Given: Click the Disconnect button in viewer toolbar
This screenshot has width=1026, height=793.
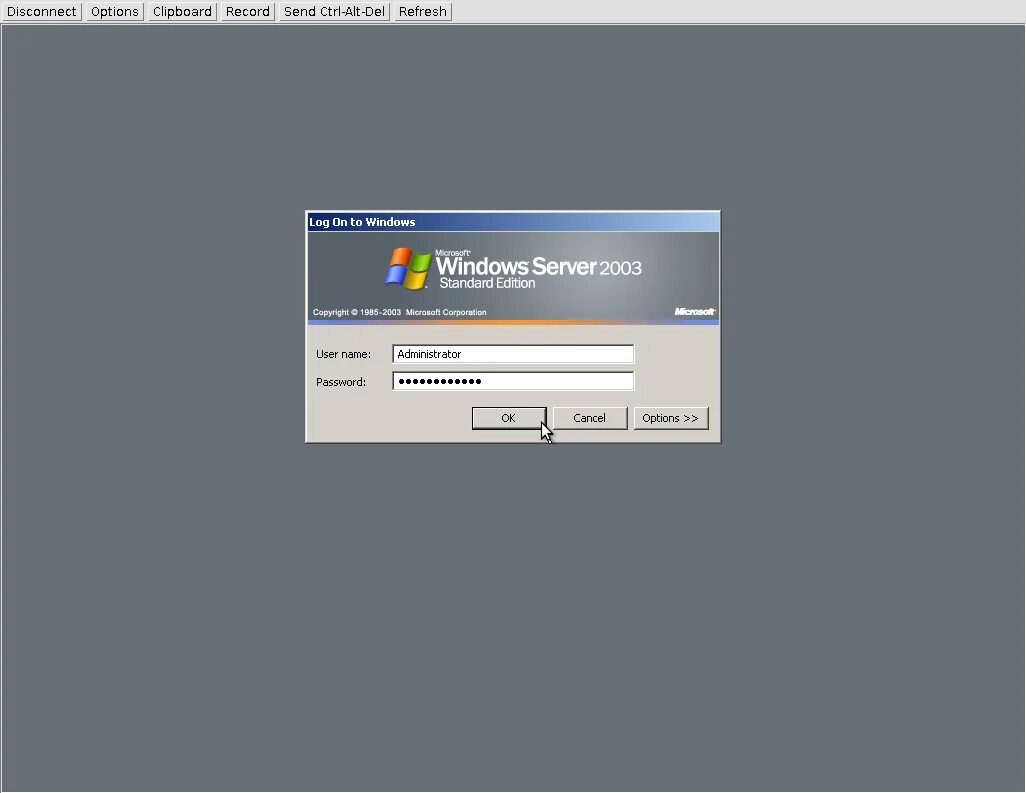Looking at the screenshot, I should click(42, 12).
